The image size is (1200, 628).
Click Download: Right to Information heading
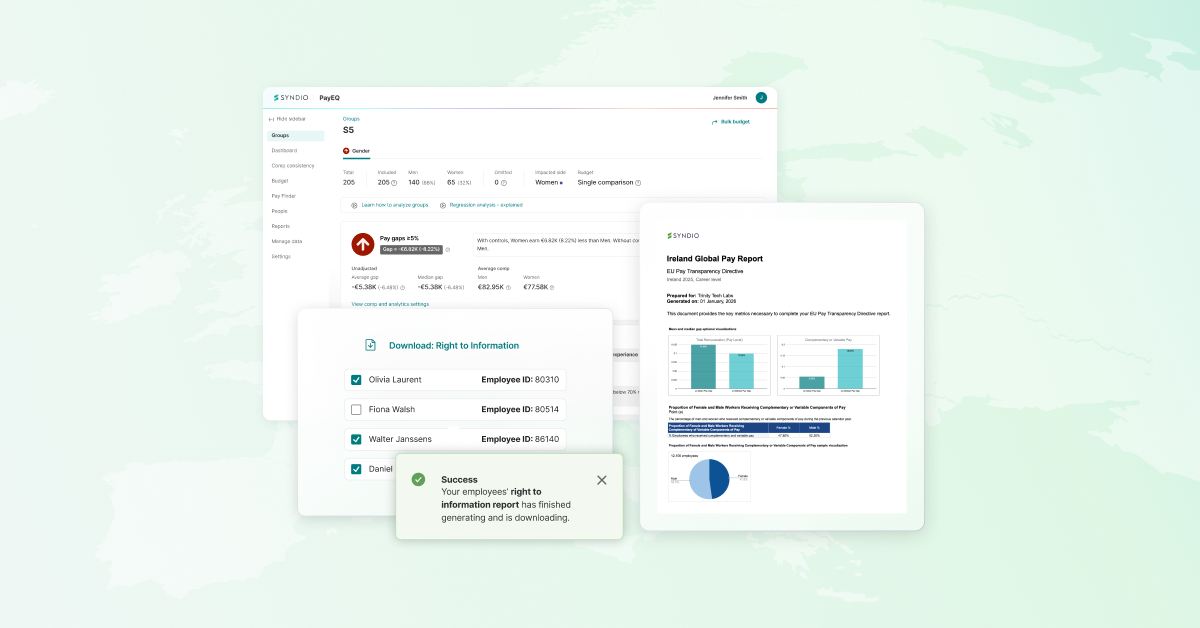click(454, 345)
